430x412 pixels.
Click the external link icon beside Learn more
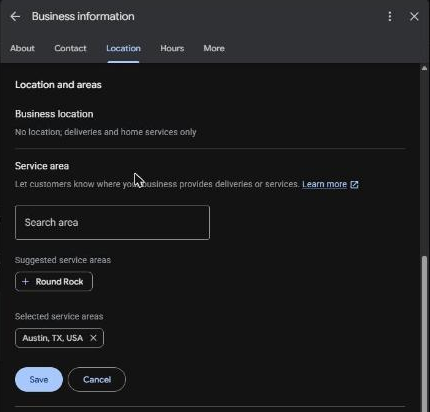pos(354,185)
